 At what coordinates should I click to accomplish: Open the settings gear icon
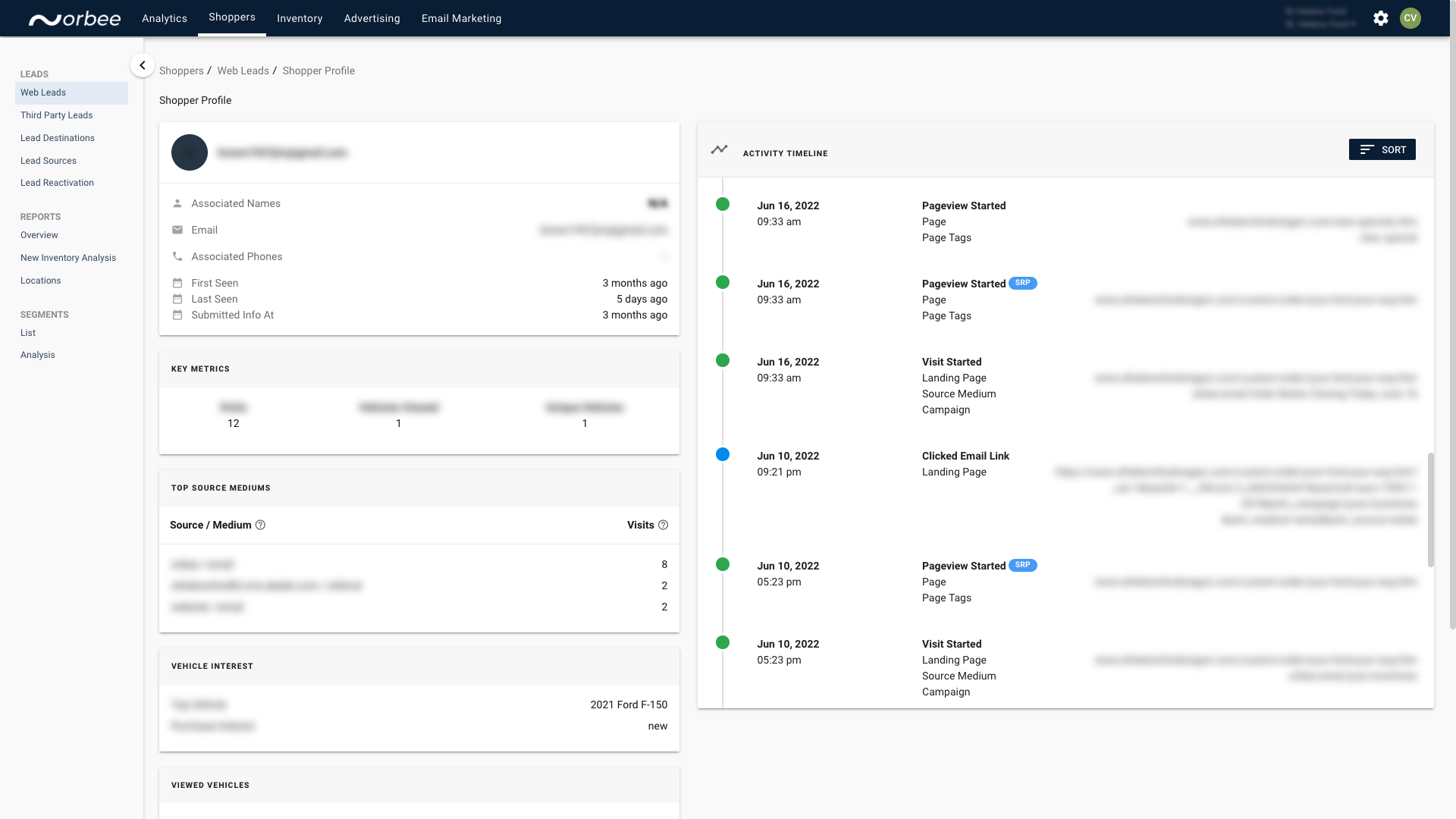[1380, 18]
